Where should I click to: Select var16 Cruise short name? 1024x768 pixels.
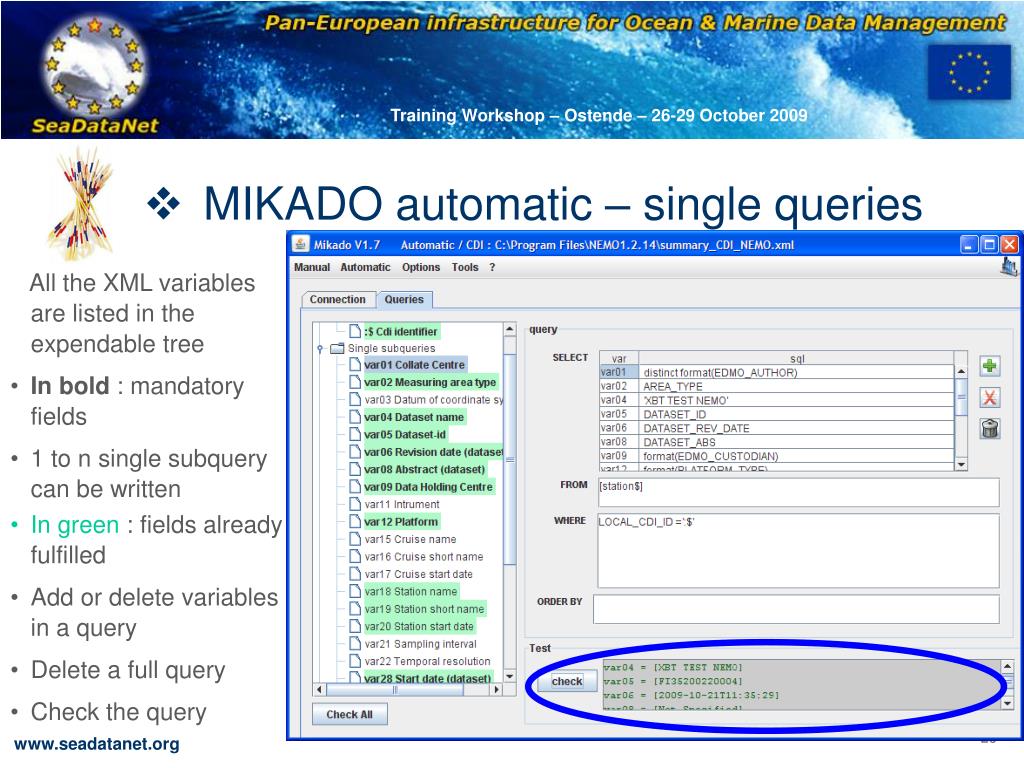(x=424, y=556)
